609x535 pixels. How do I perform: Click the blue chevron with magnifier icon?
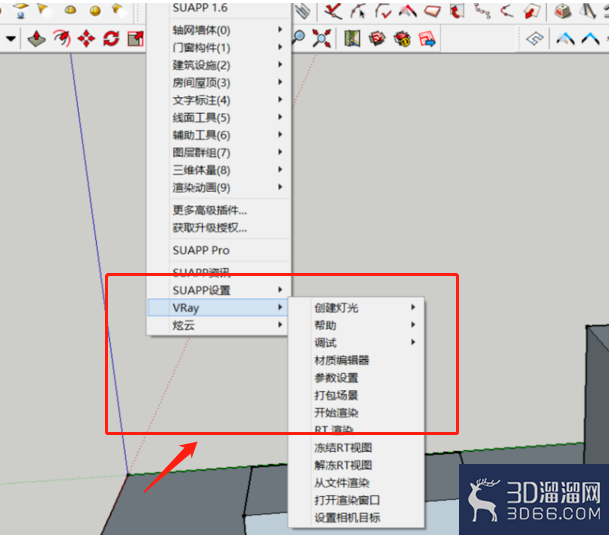(566, 38)
